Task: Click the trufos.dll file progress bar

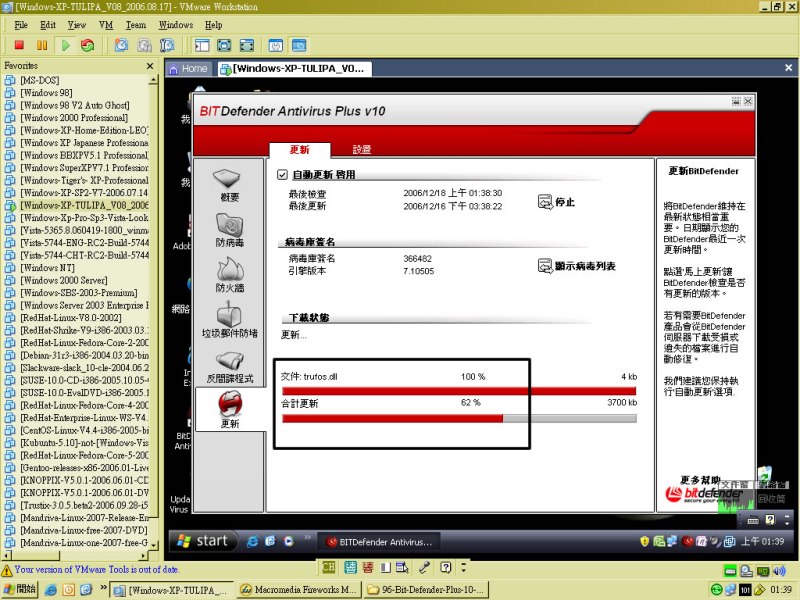Action: (x=459, y=391)
